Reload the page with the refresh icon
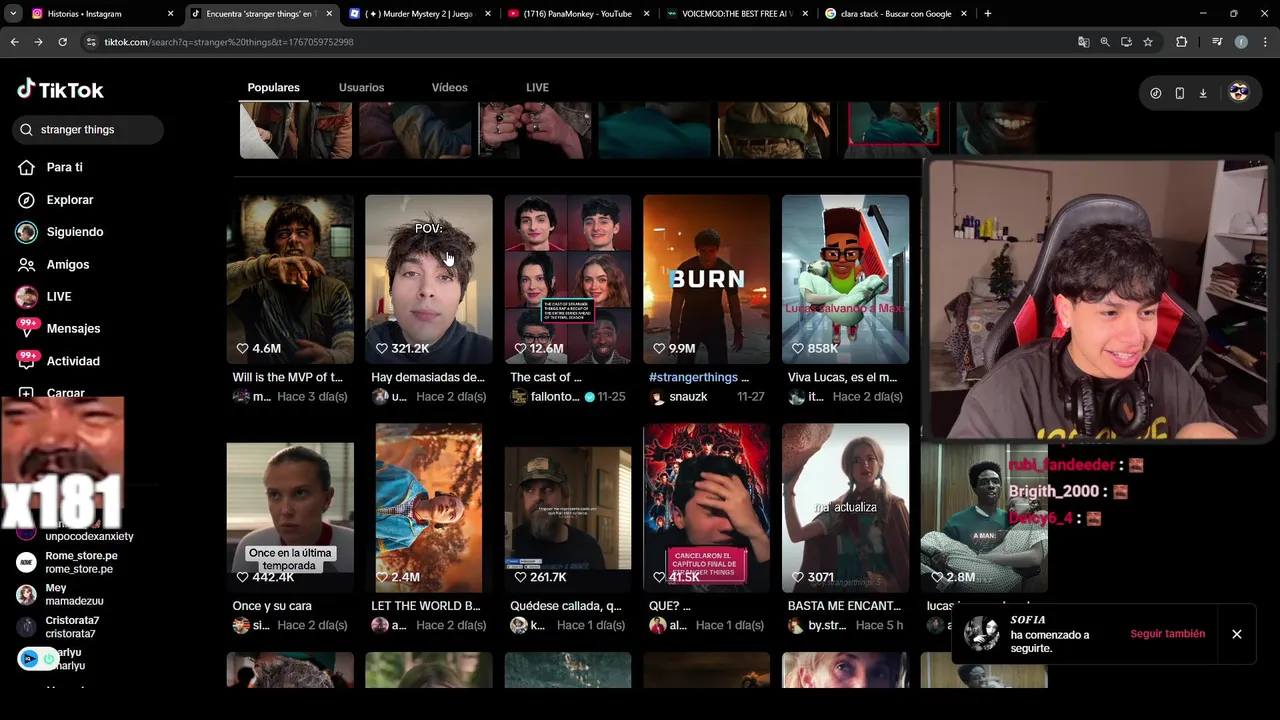The image size is (1280, 720). tap(62, 42)
